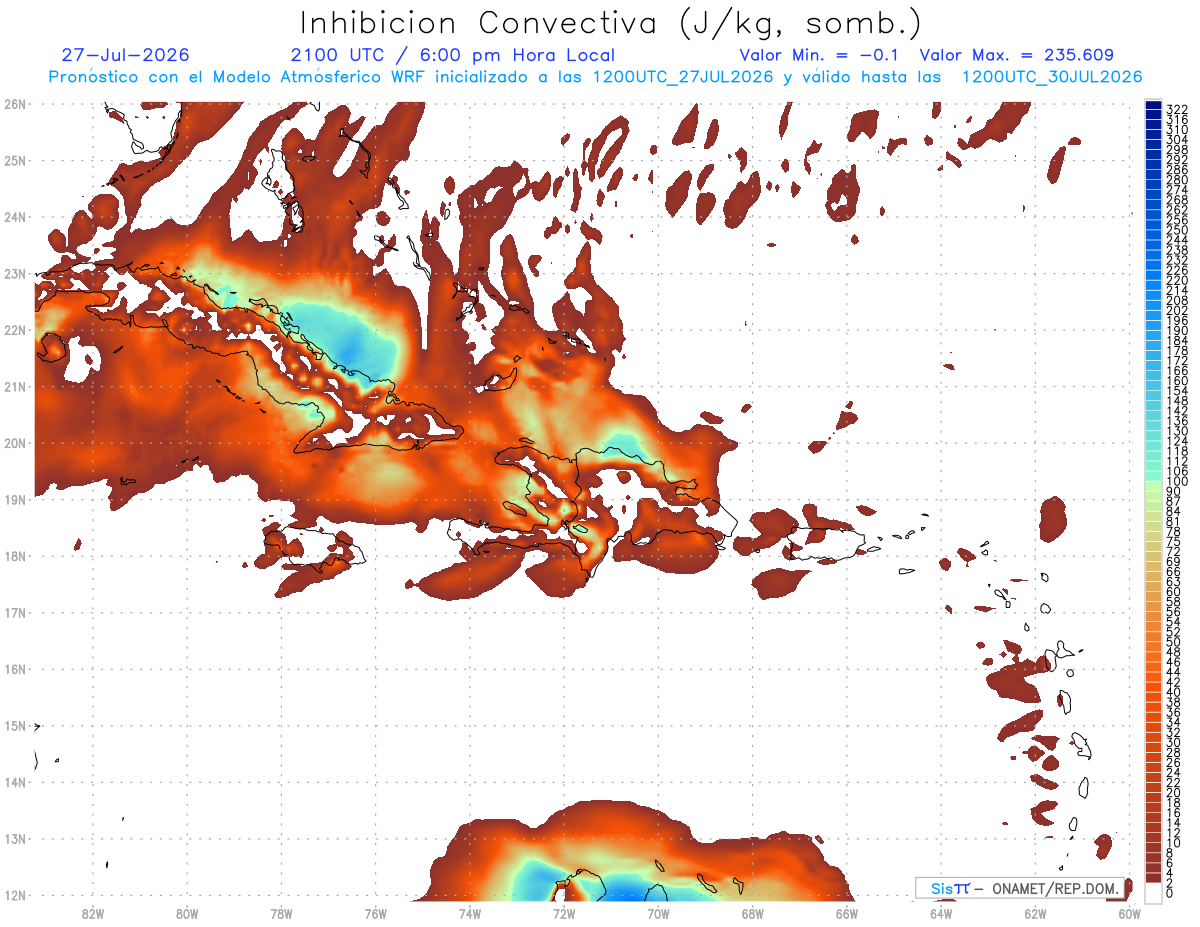Click the '21N' latitude label
This screenshot has width=1200, height=927.
point(14,386)
